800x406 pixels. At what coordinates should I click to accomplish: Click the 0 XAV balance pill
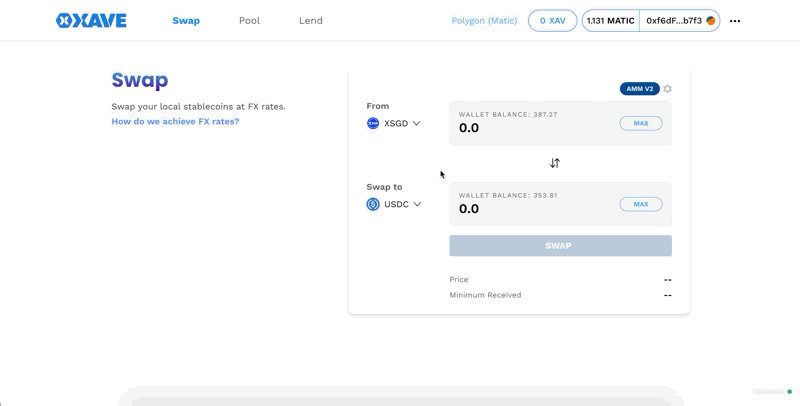click(552, 21)
